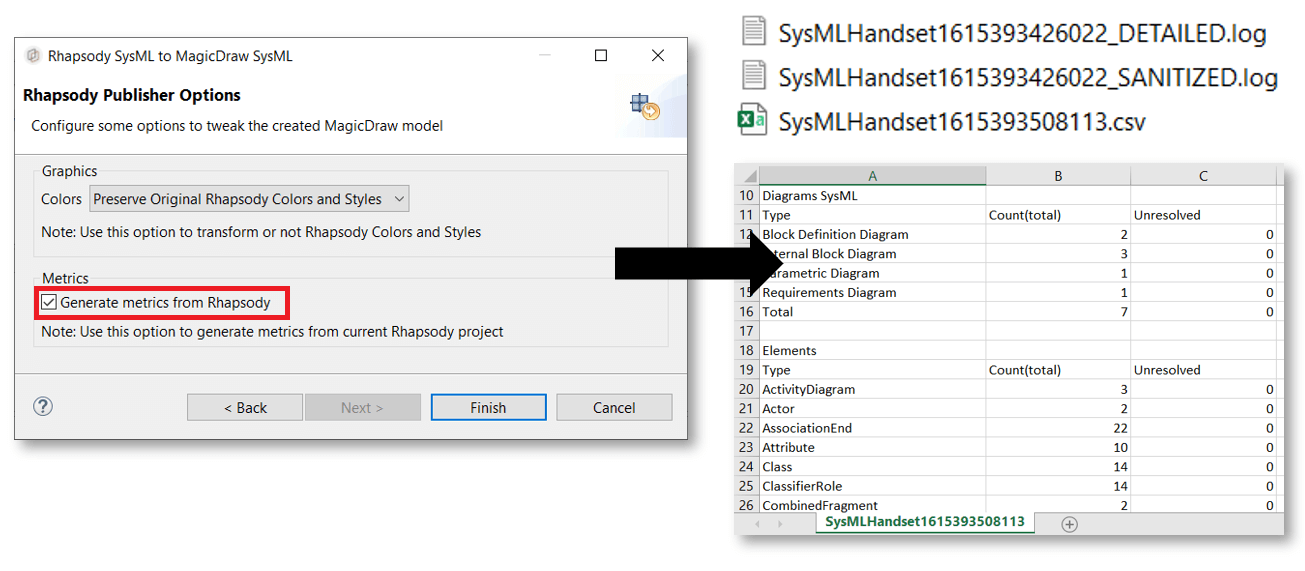Close the Rhapsody SysML dialog

(x=658, y=56)
